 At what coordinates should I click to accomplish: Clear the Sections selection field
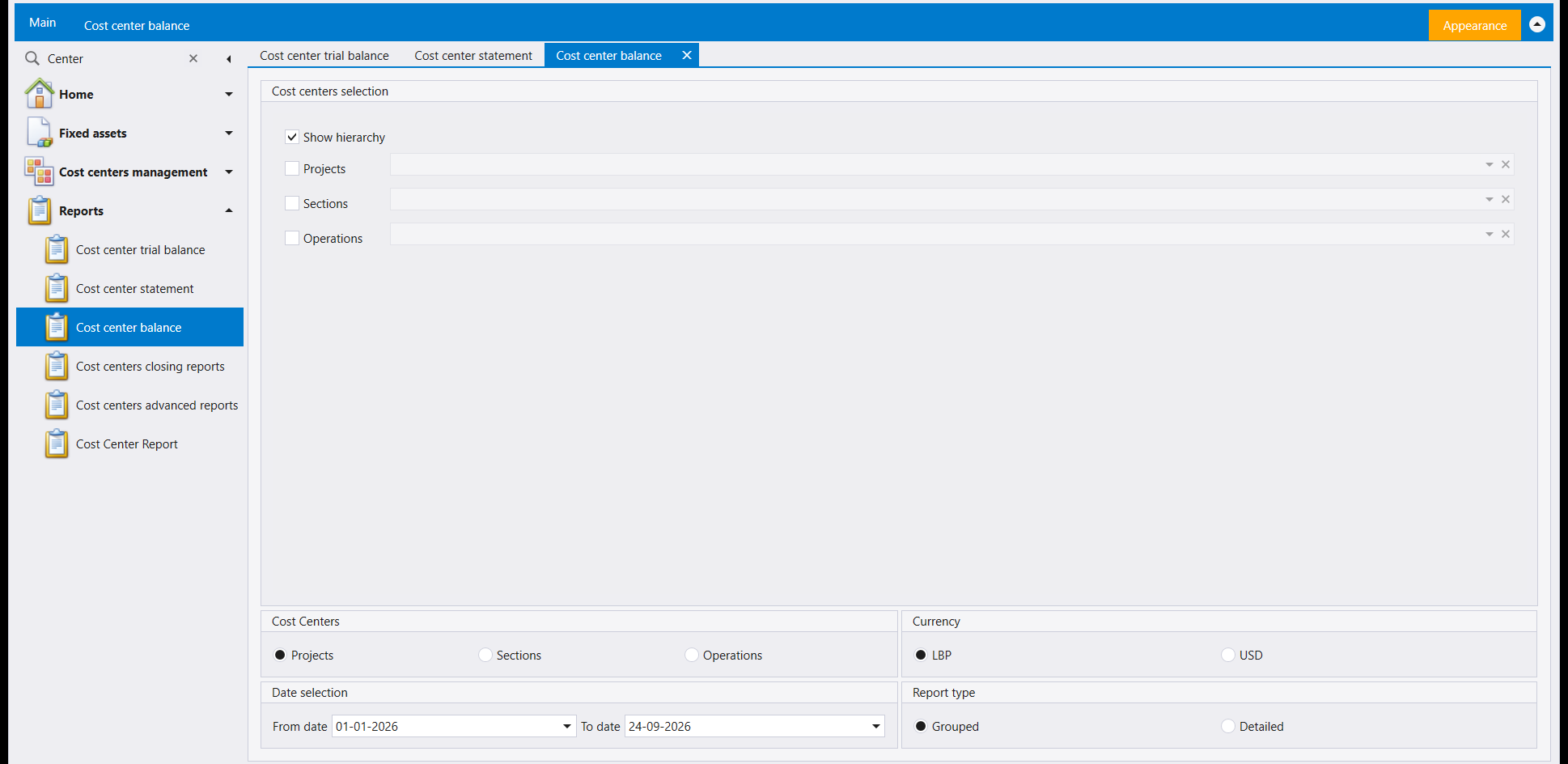pyautogui.click(x=1506, y=199)
